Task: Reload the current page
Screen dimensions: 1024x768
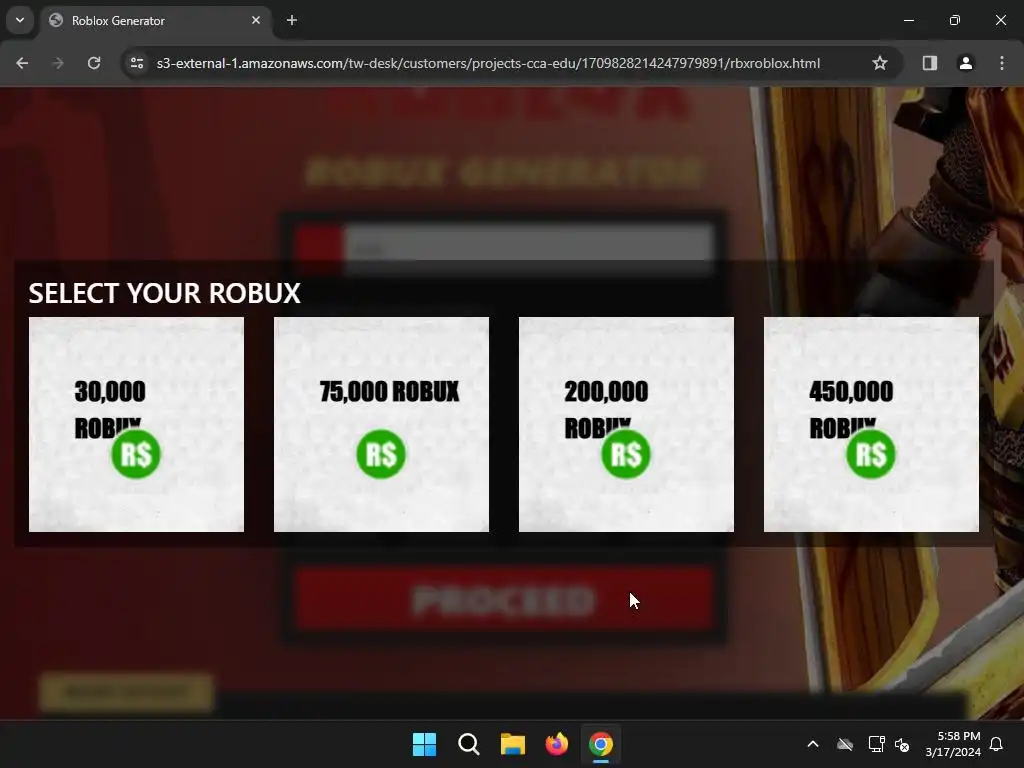Action: click(x=94, y=63)
